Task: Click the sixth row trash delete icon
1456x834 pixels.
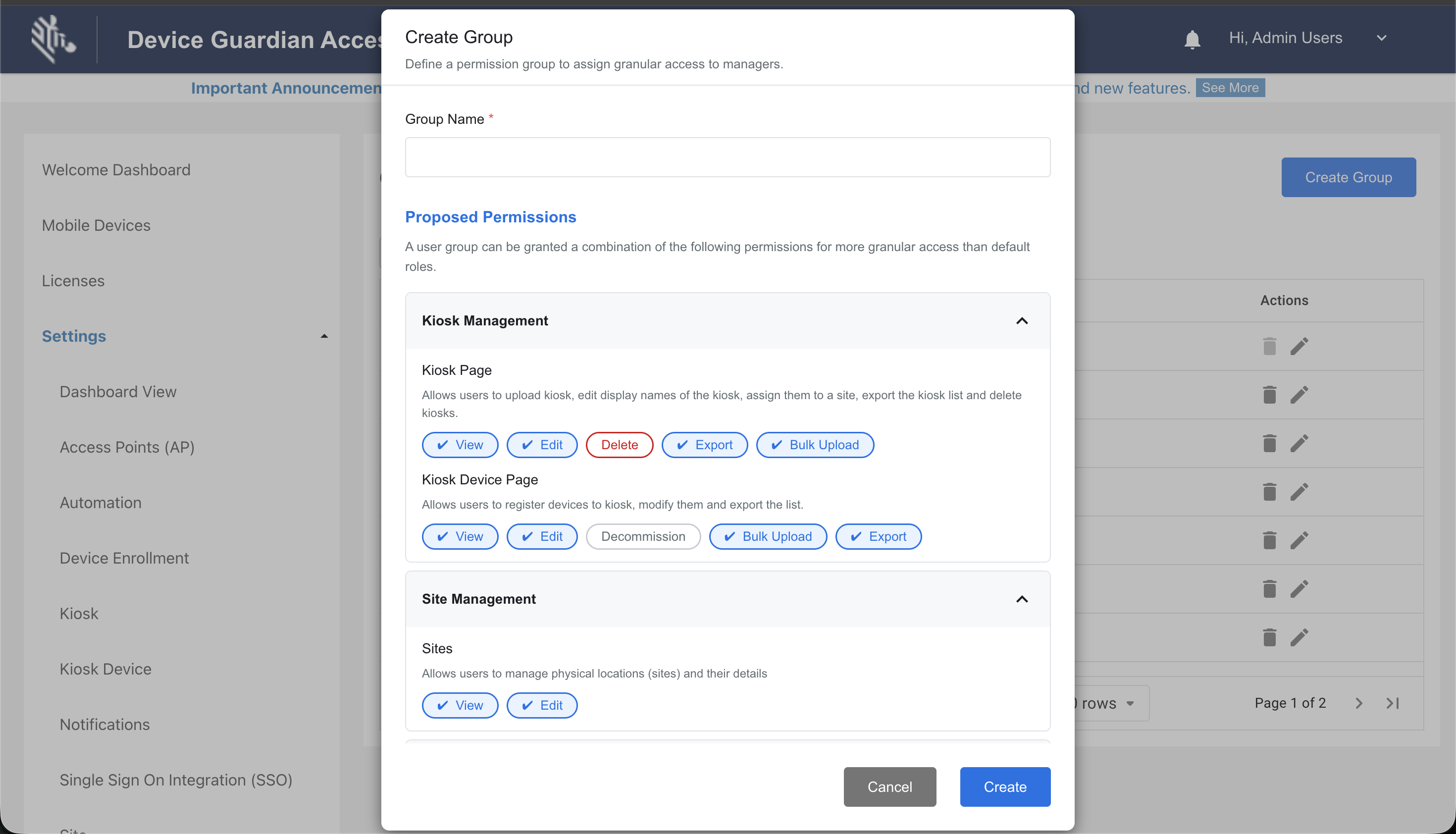Action: (1269, 589)
